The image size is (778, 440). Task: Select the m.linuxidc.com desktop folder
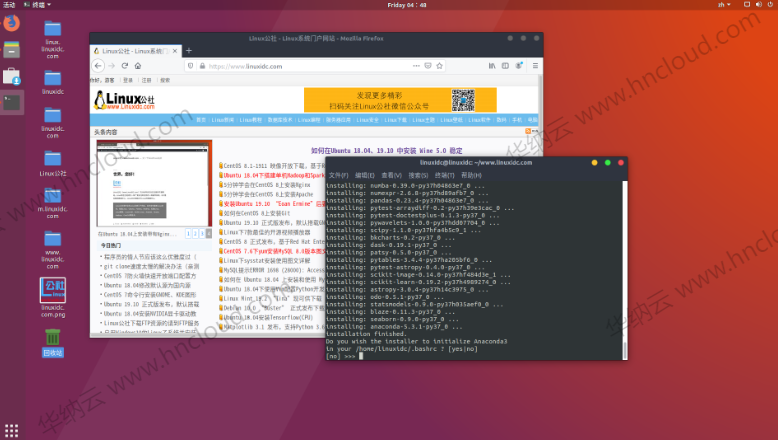[53, 203]
